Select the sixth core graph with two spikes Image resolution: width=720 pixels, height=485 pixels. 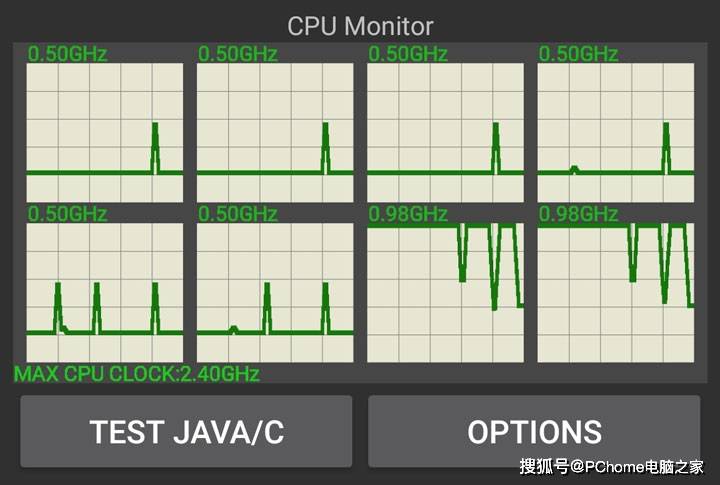275,292
